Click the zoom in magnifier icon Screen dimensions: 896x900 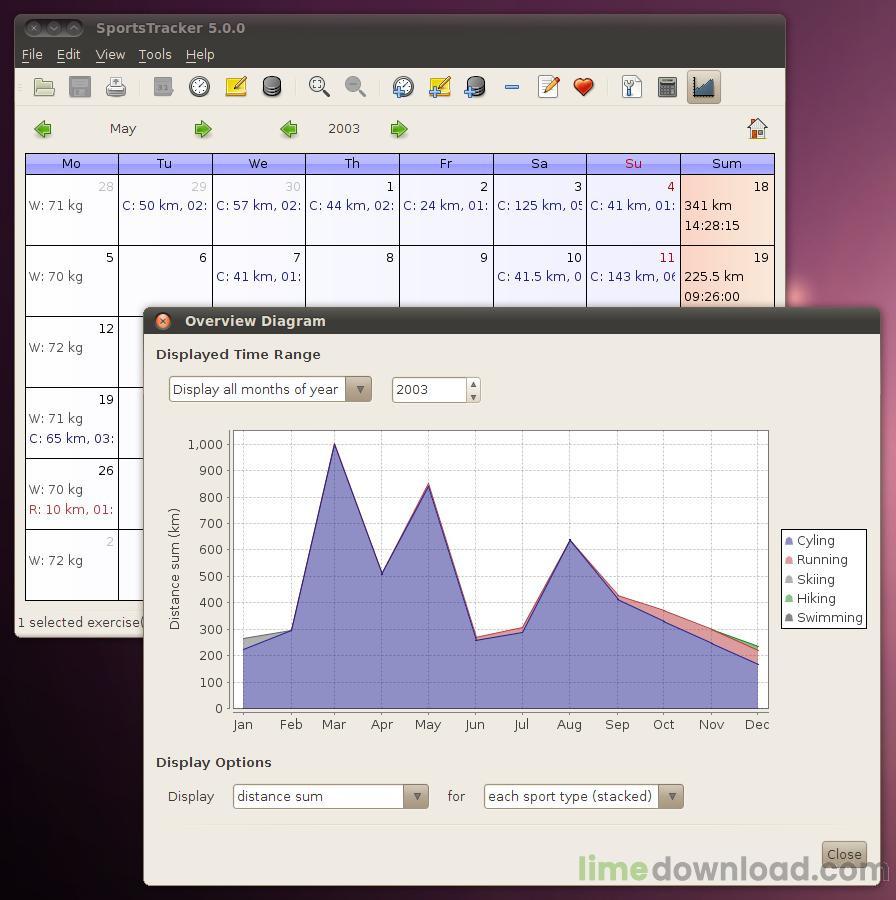[319, 87]
